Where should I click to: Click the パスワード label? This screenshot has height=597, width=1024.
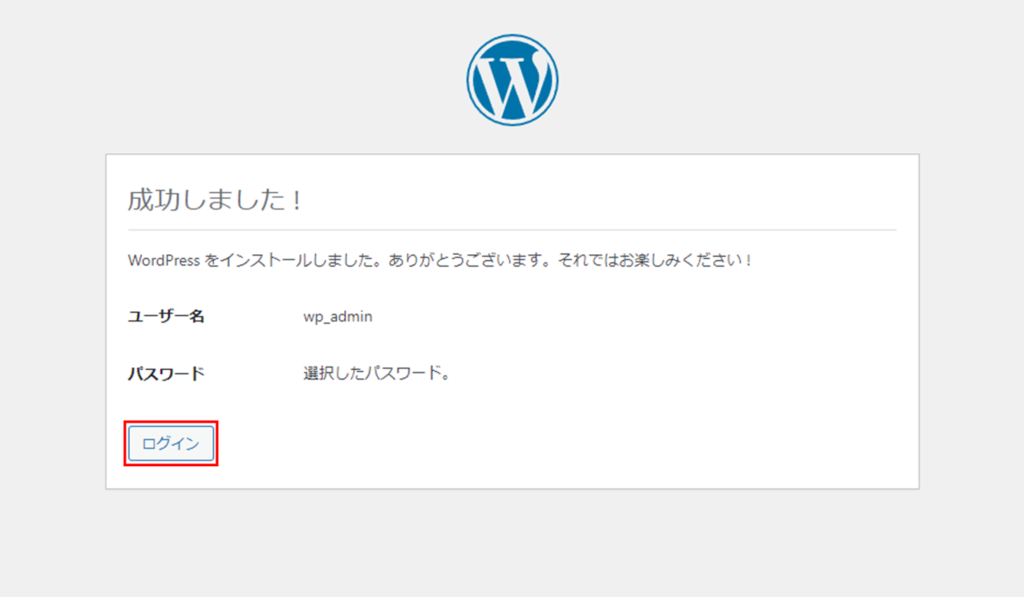coord(166,374)
